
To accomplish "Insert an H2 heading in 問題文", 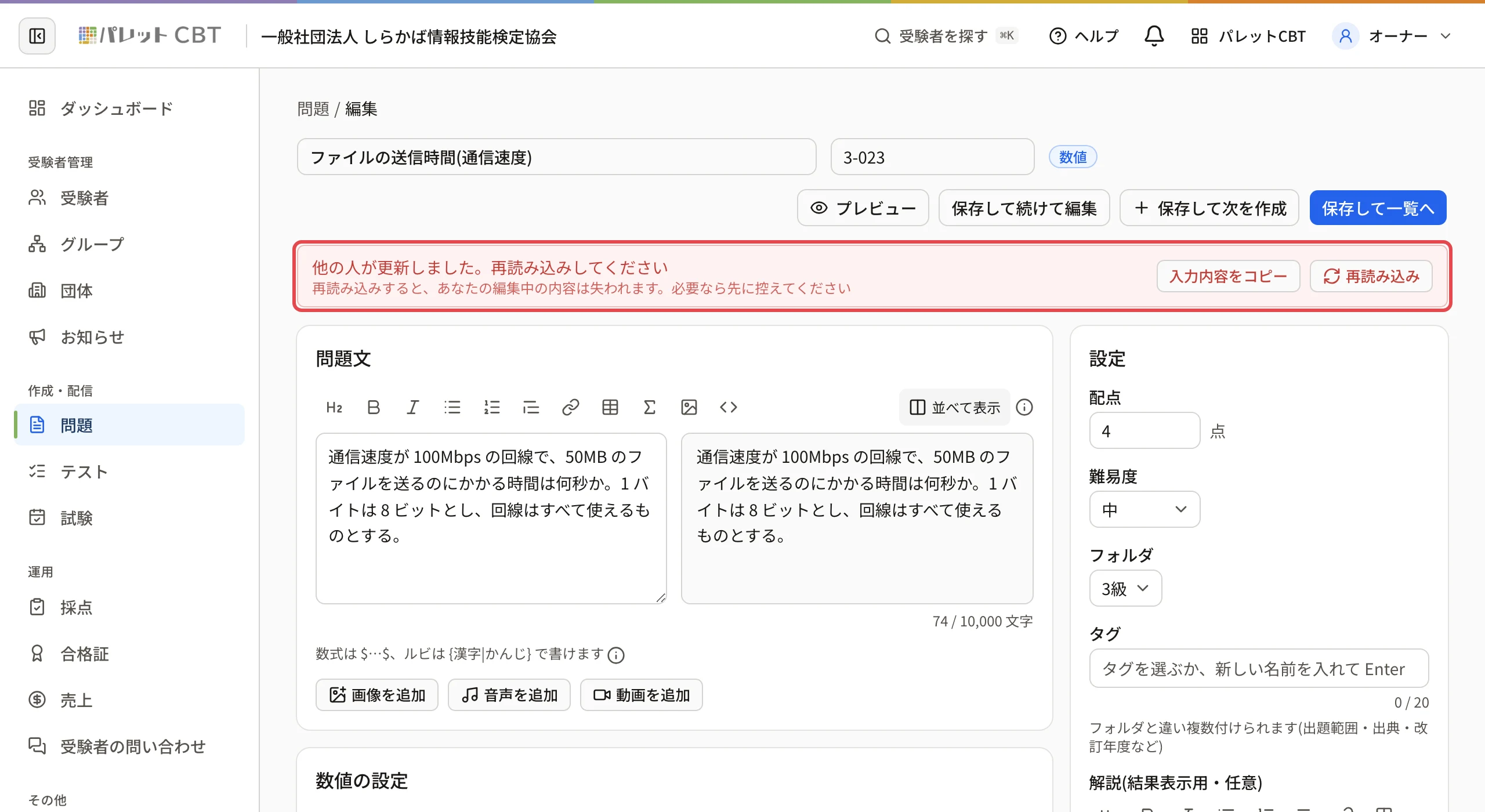I will point(334,407).
